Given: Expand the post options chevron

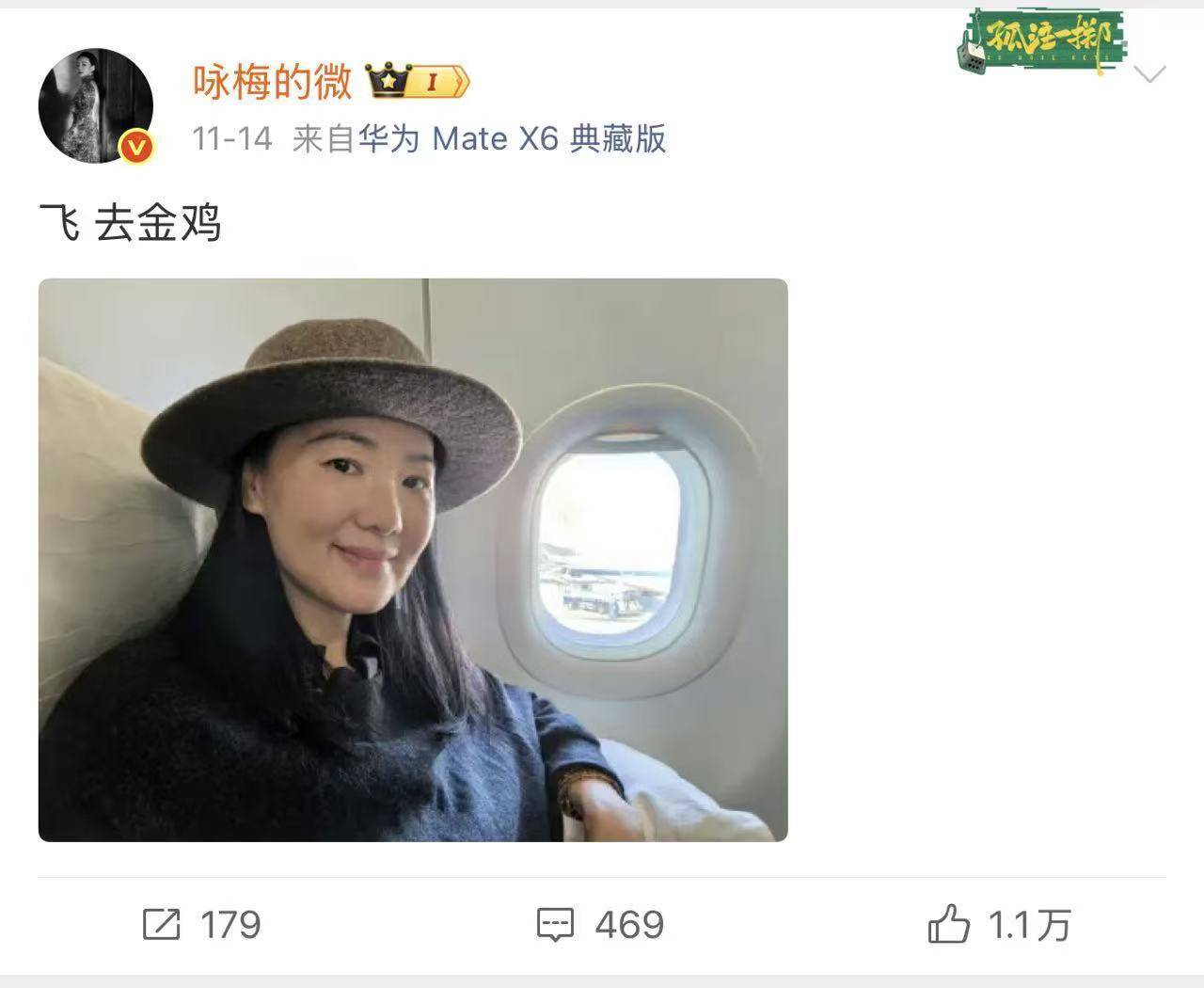Looking at the screenshot, I should pyautogui.click(x=1151, y=74).
